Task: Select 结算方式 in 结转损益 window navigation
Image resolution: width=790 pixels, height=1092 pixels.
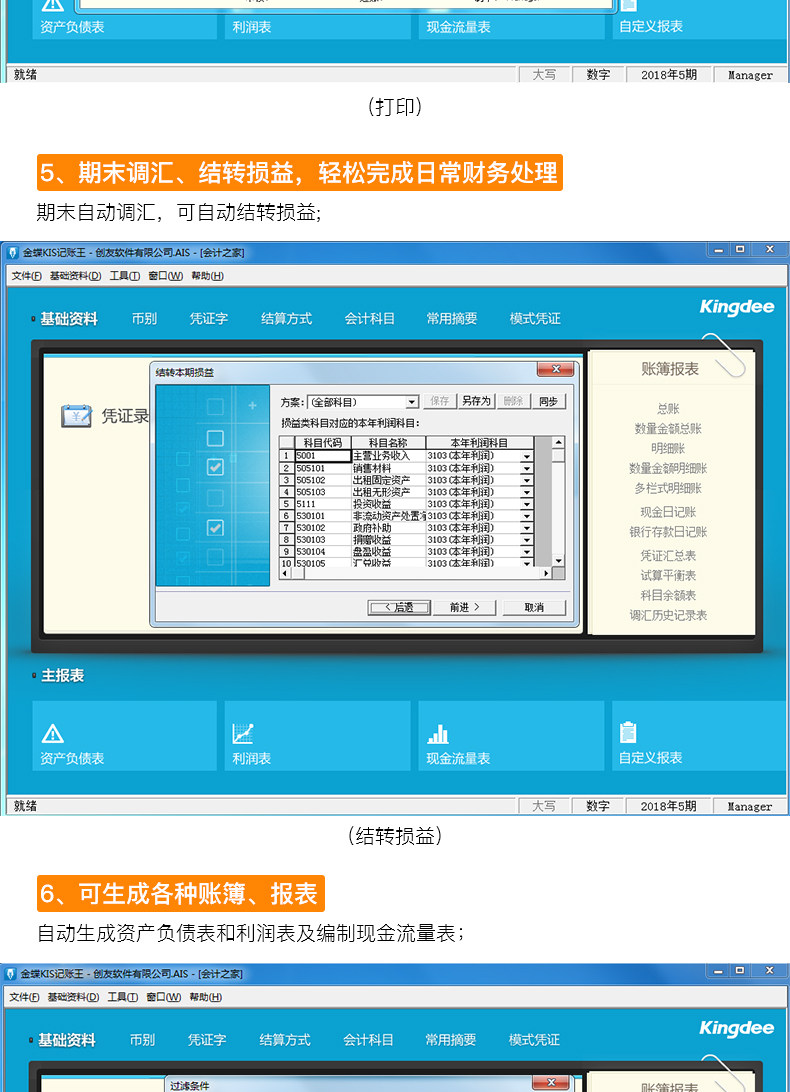Action: 286,318
